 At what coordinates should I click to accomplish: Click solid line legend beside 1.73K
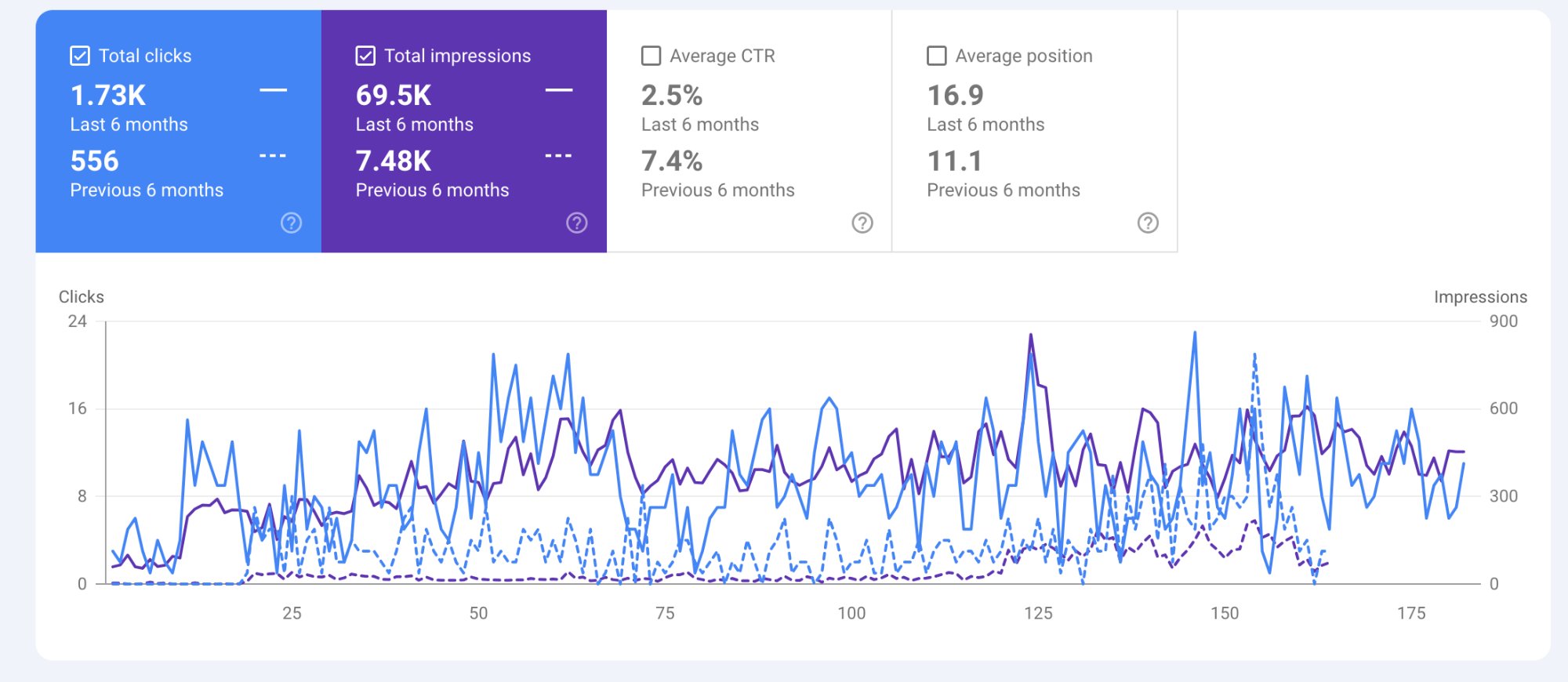(273, 91)
